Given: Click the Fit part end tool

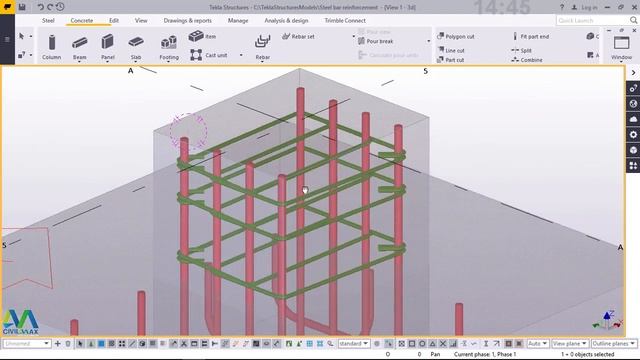Looking at the screenshot, I should (x=531, y=36).
